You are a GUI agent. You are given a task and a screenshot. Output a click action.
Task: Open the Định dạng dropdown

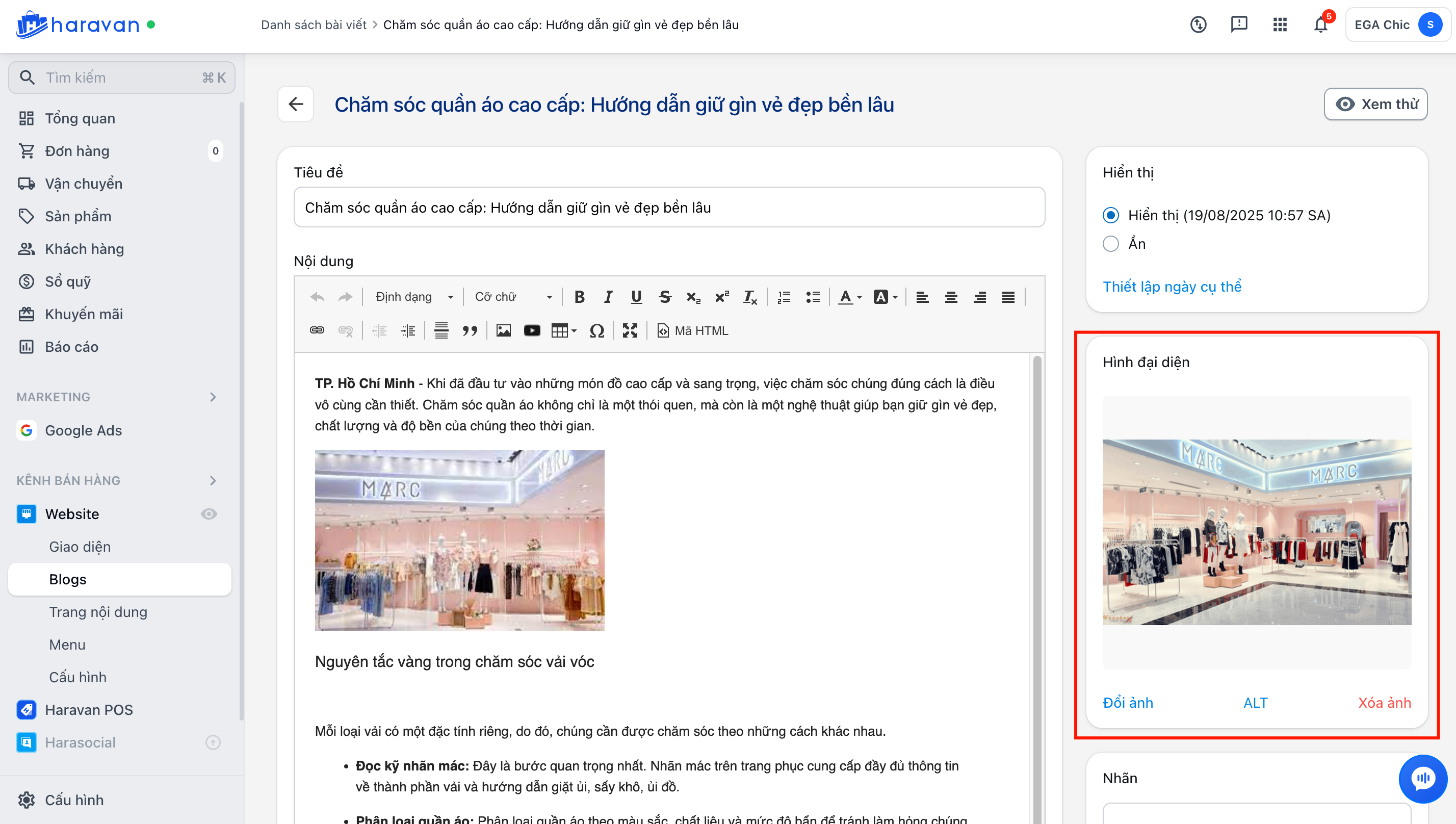(x=414, y=297)
